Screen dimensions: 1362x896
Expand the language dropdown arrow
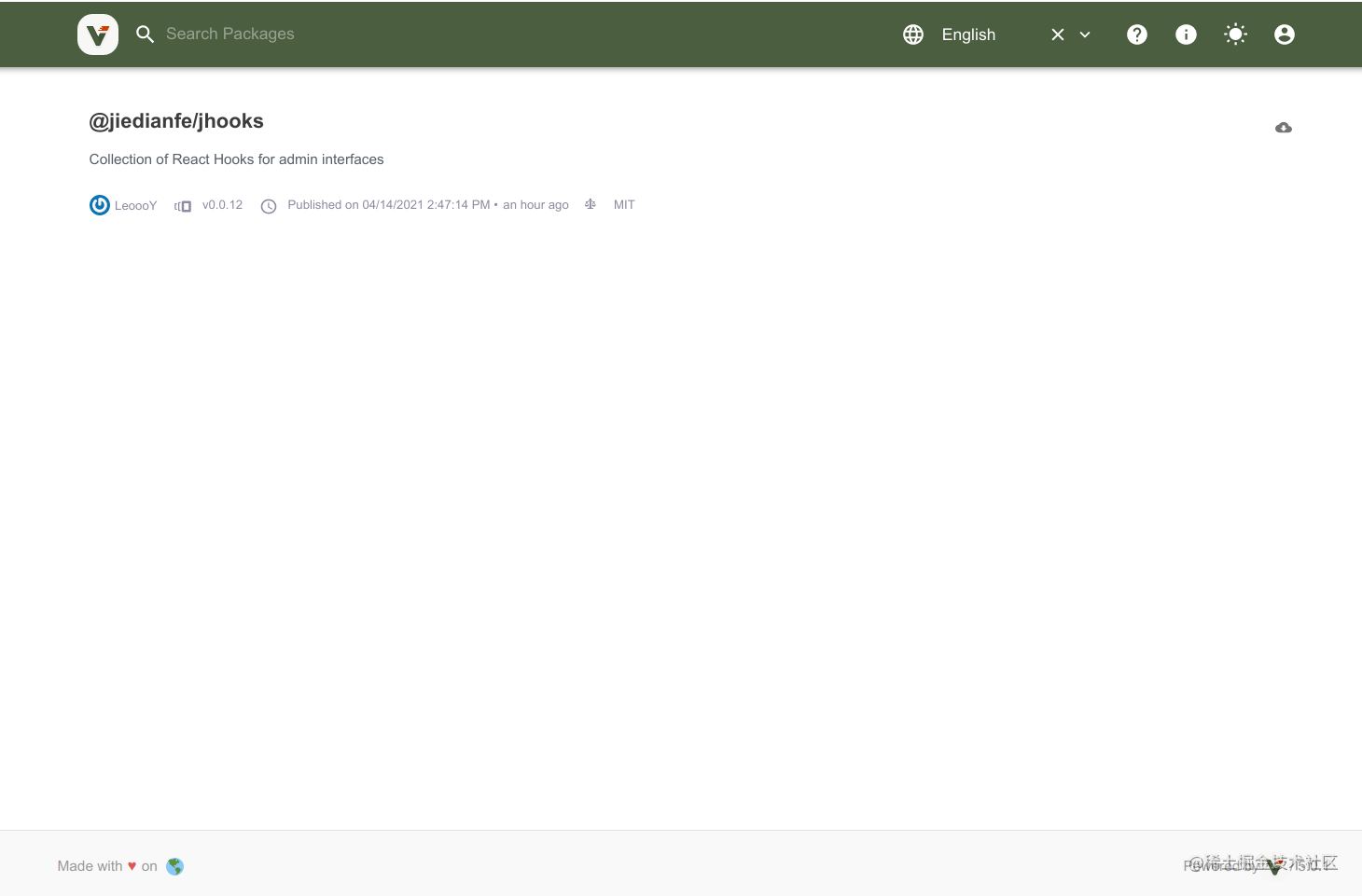1085,34
